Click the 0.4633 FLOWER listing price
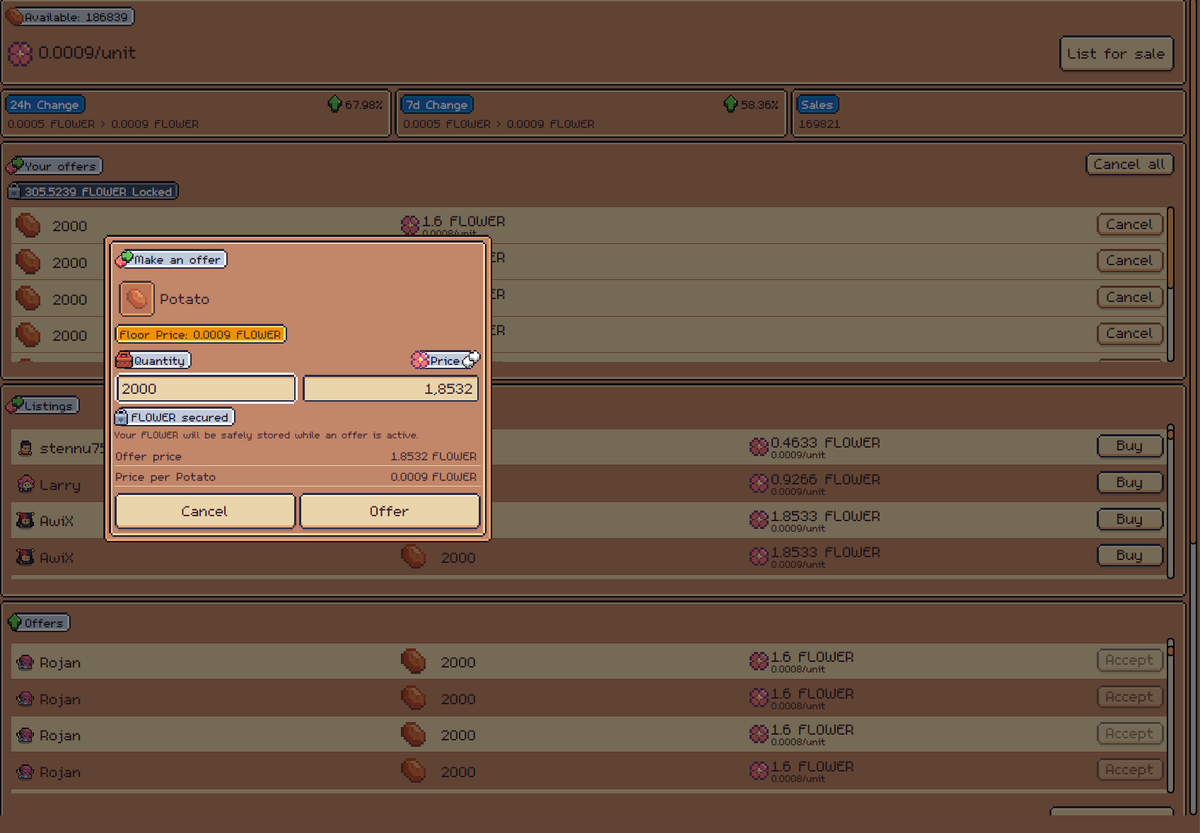This screenshot has width=1200, height=833. click(825, 442)
